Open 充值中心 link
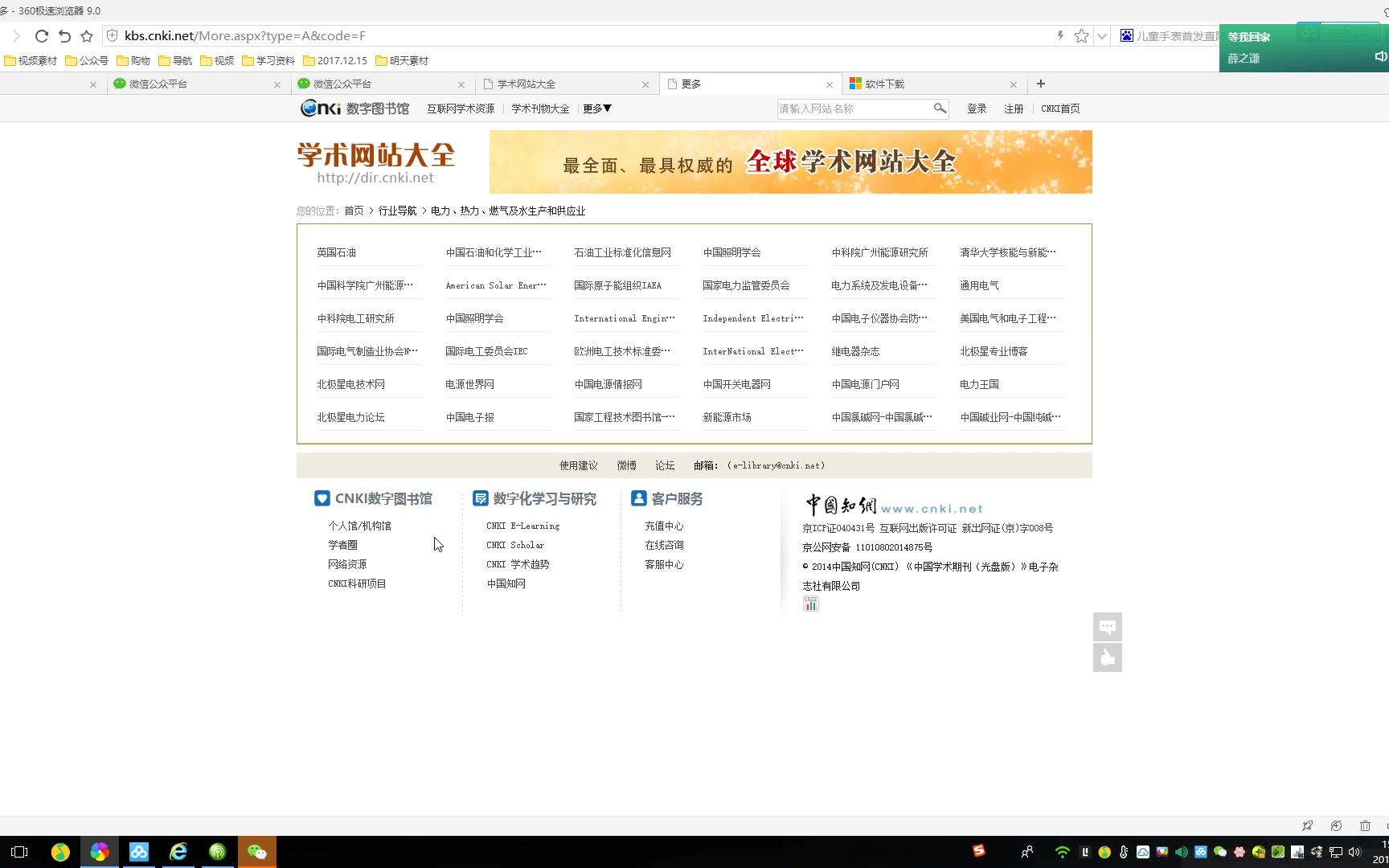The height and width of the screenshot is (868, 1389). coord(664,526)
